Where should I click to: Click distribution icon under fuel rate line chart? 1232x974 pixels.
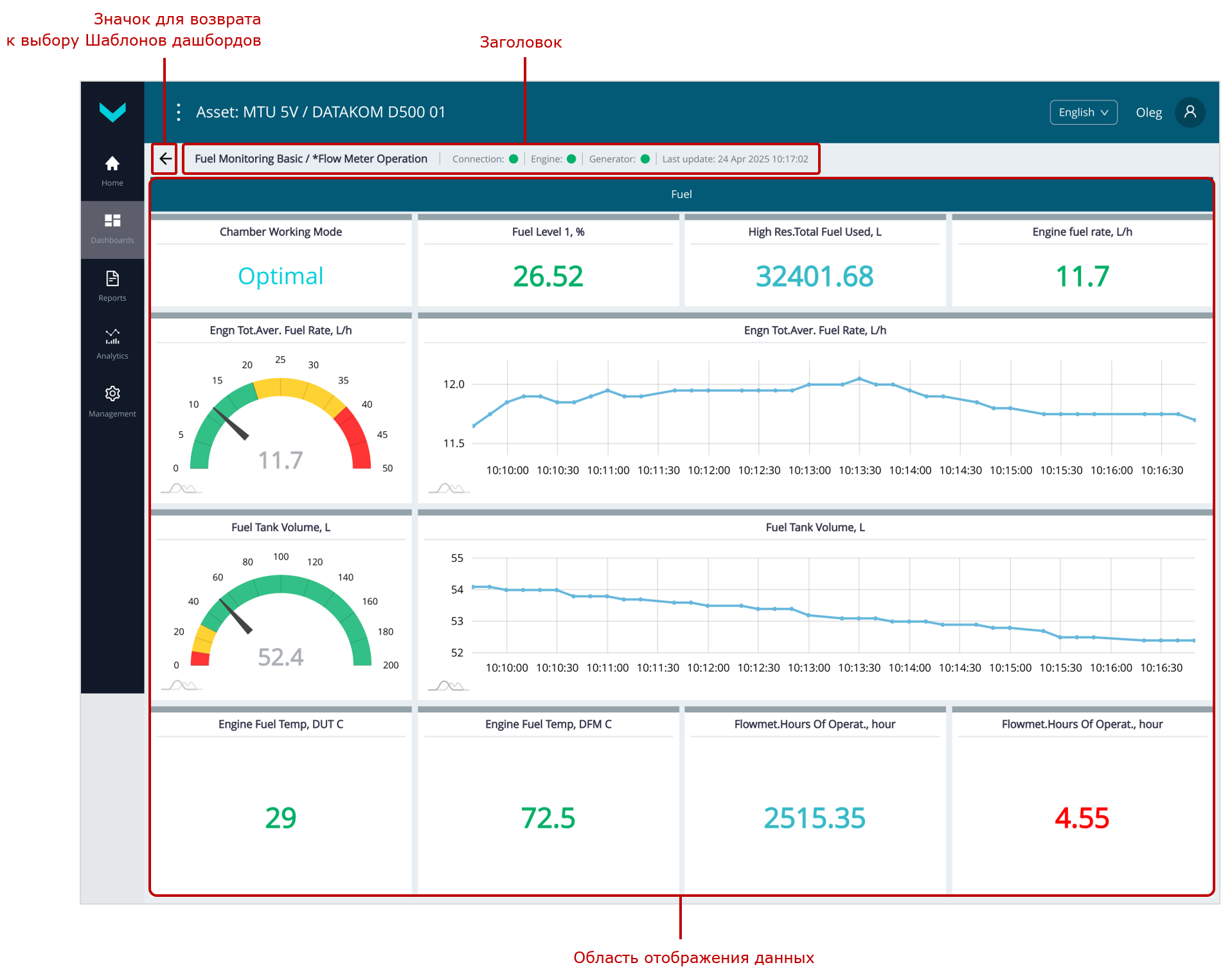pos(449,489)
